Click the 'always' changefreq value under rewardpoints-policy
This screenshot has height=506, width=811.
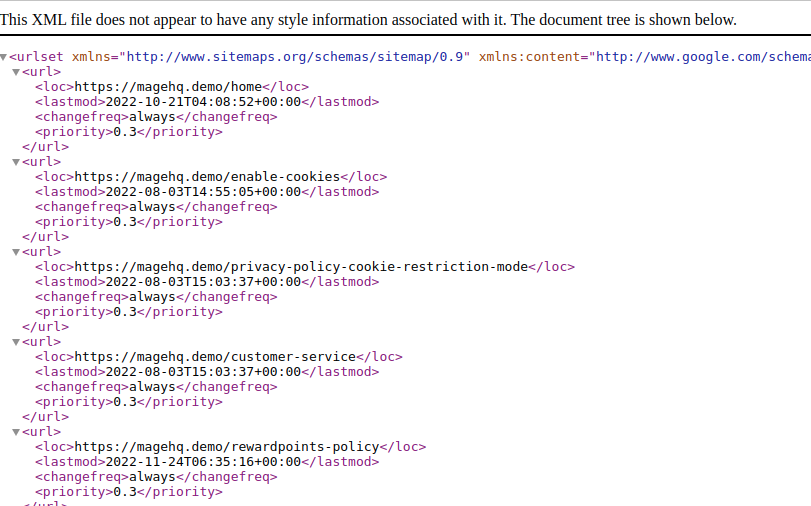point(152,477)
